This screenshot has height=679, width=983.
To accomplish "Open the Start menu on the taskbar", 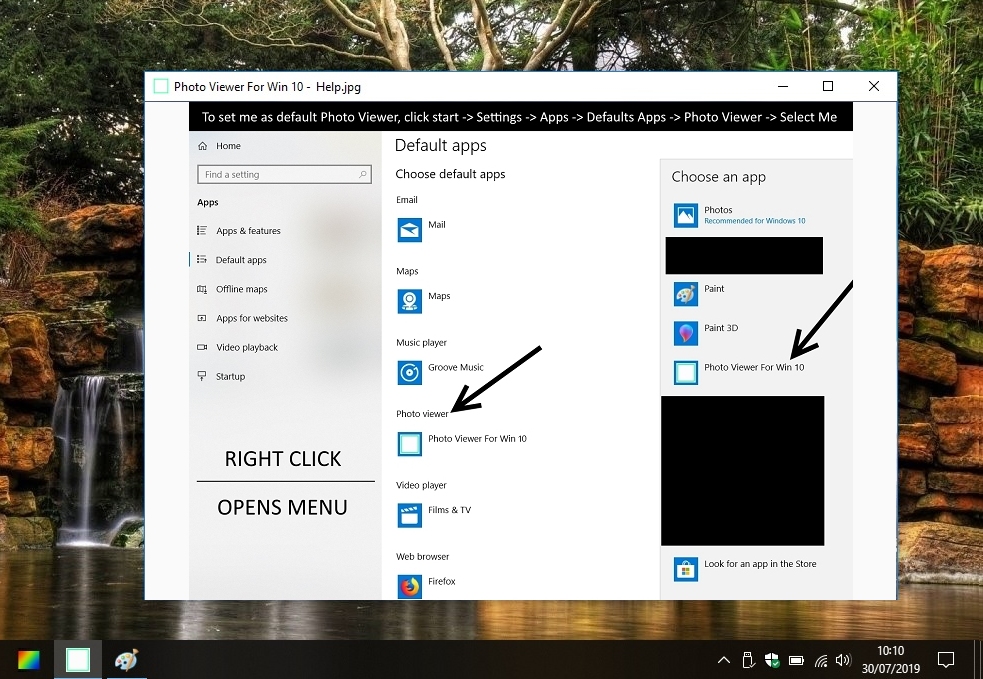I will pyautogui.click(x=28, y=660).
